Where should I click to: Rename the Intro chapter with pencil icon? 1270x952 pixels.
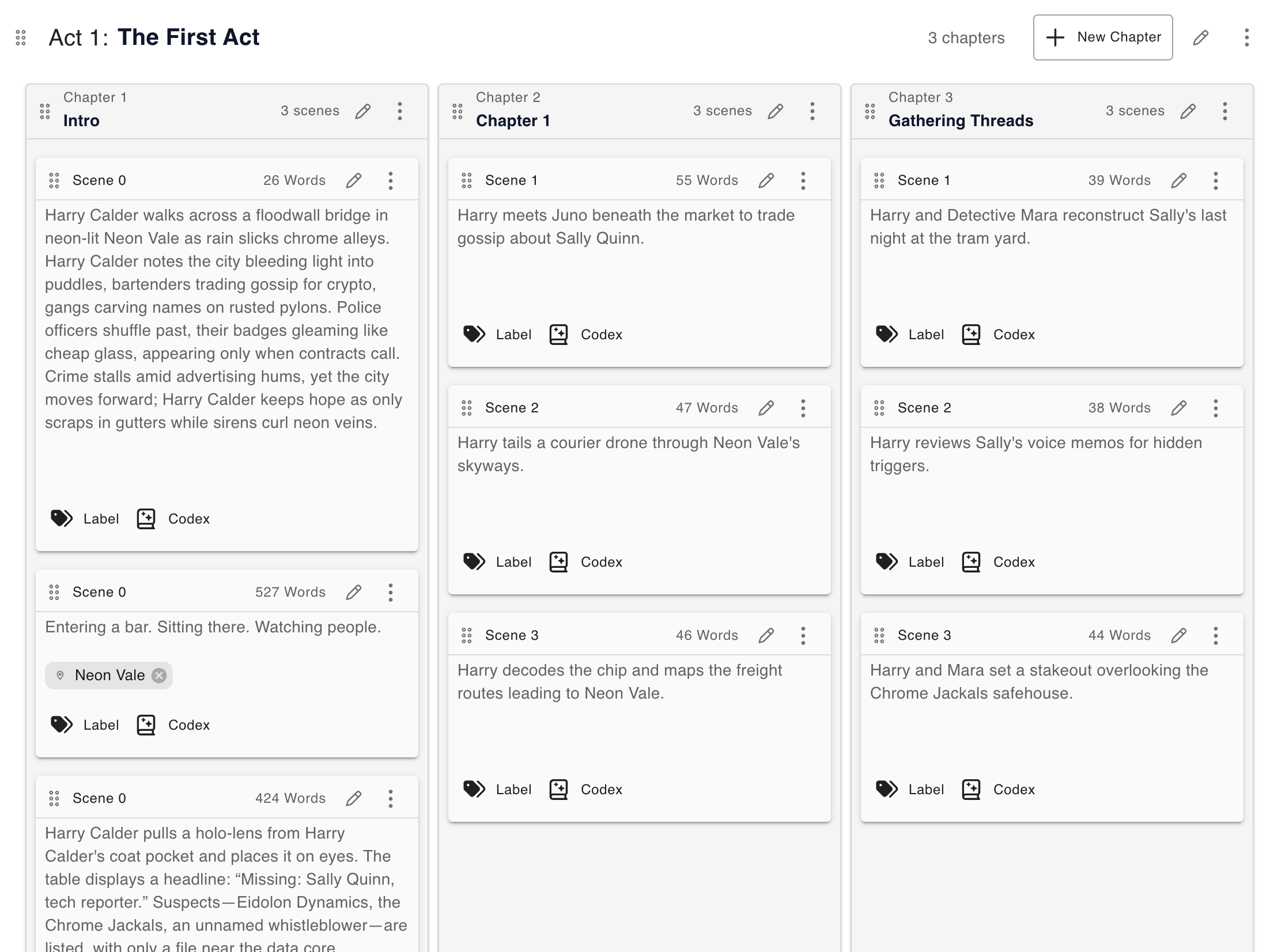(364, 111)
